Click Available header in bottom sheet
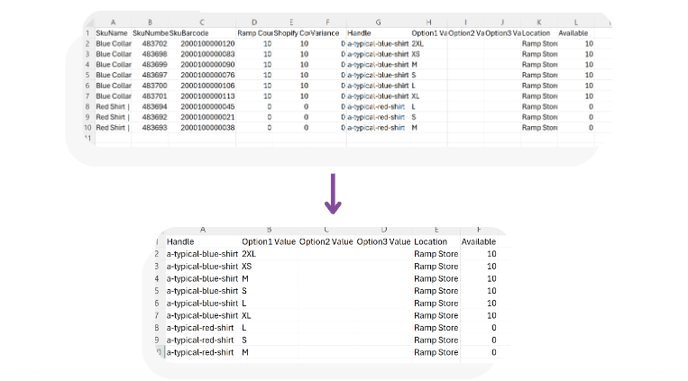This screenshot has width=688, height=381. click(x=479, y=242)
